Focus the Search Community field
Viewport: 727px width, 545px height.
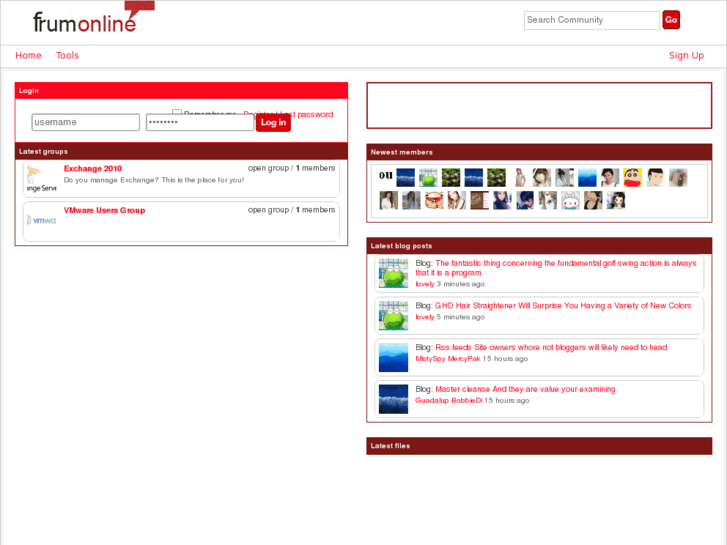[592, 20]
